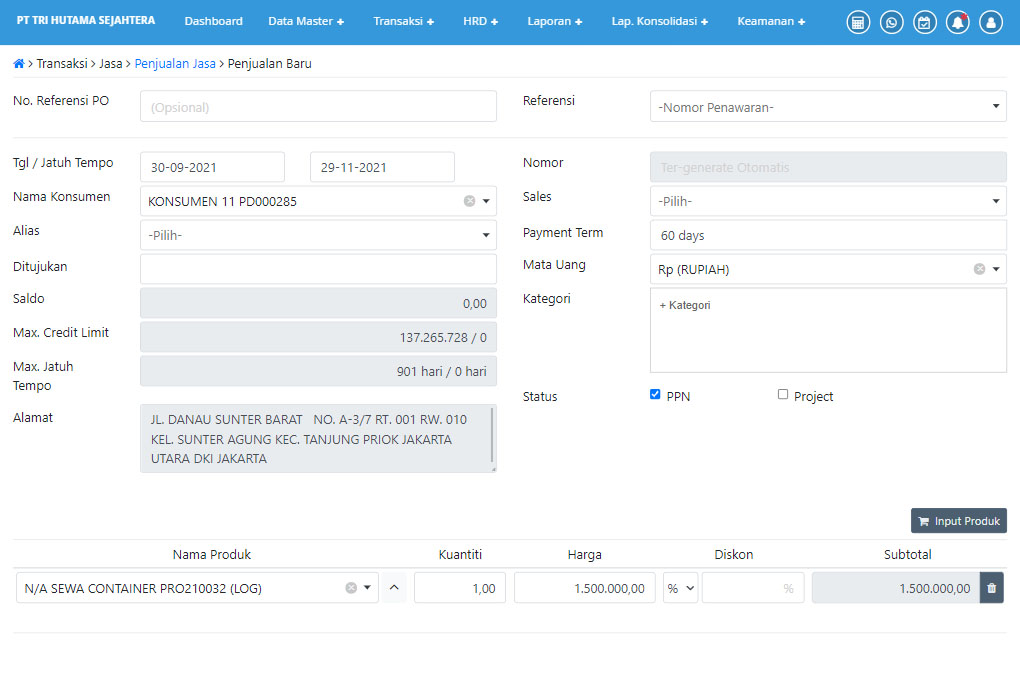Open the Alias dropdown
The height and width of the screenshot is (680, 1020).
[x=318, y=235]
